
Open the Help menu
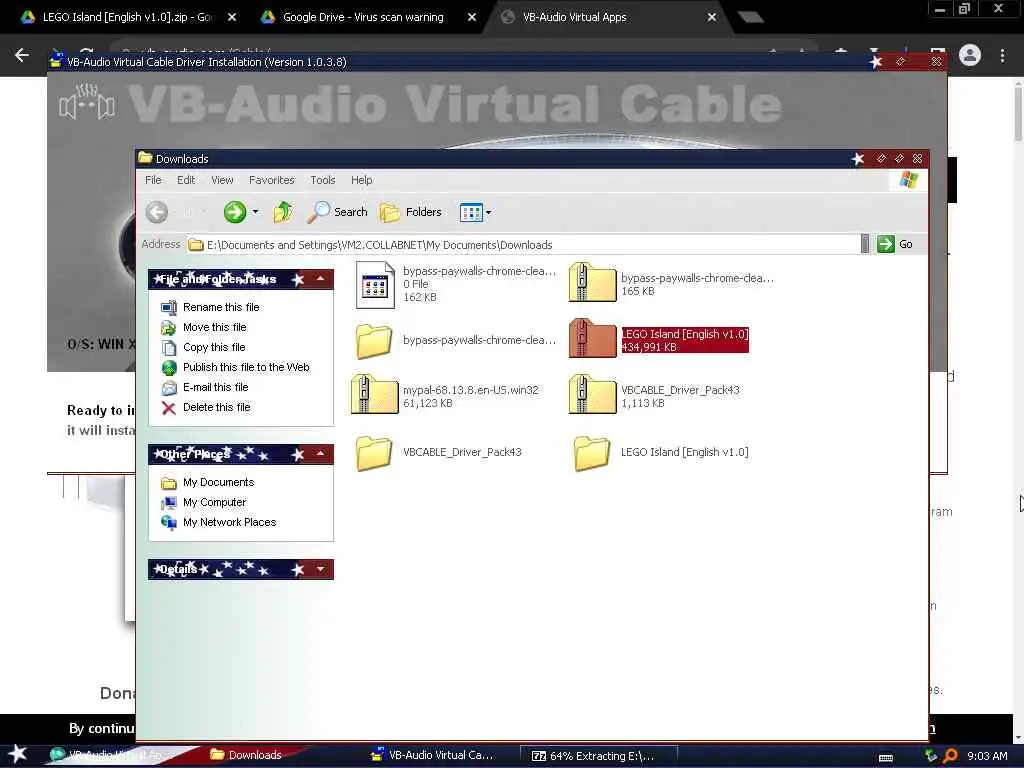click(361, 180)
